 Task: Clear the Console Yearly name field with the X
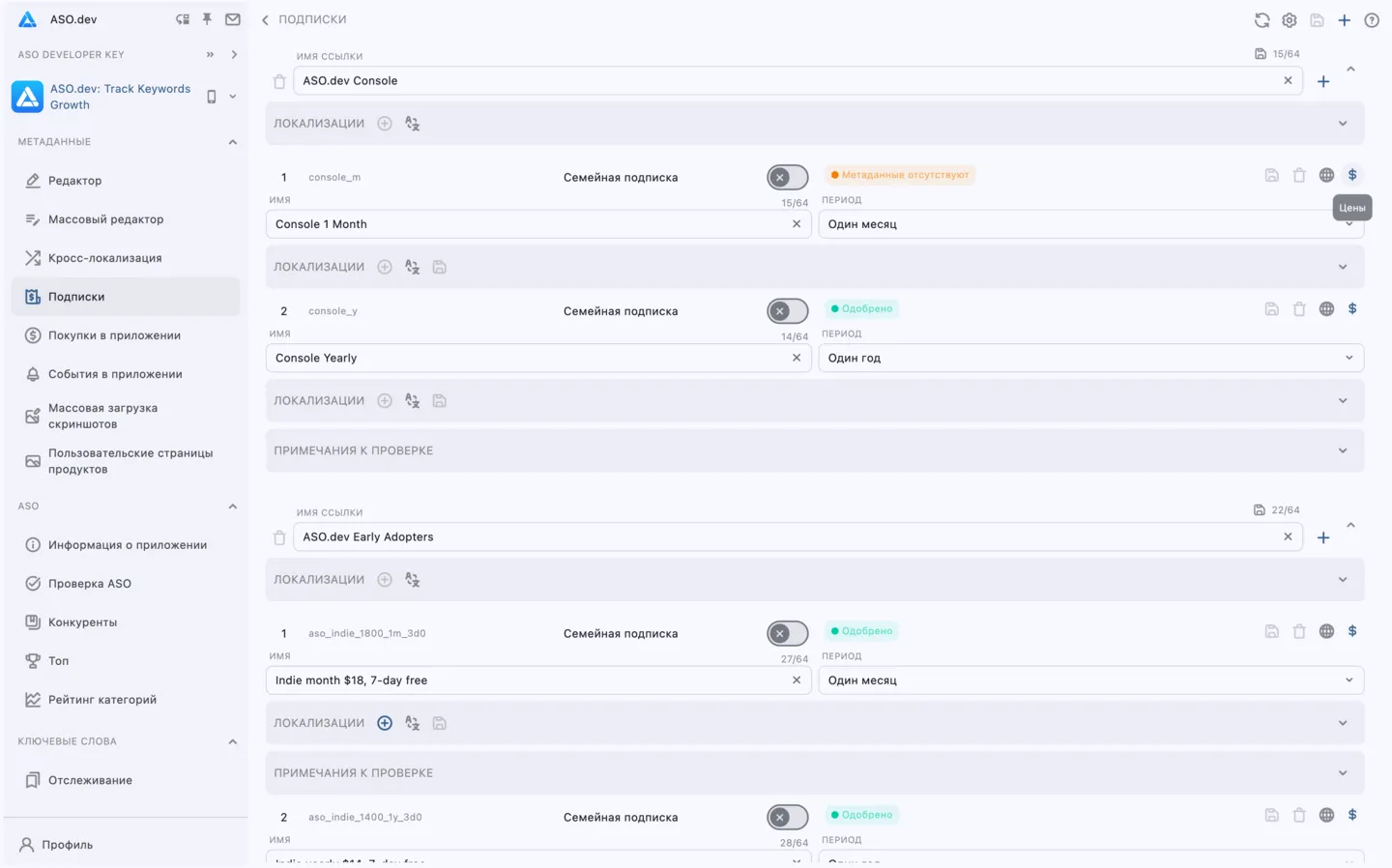(x=797, y=357)
